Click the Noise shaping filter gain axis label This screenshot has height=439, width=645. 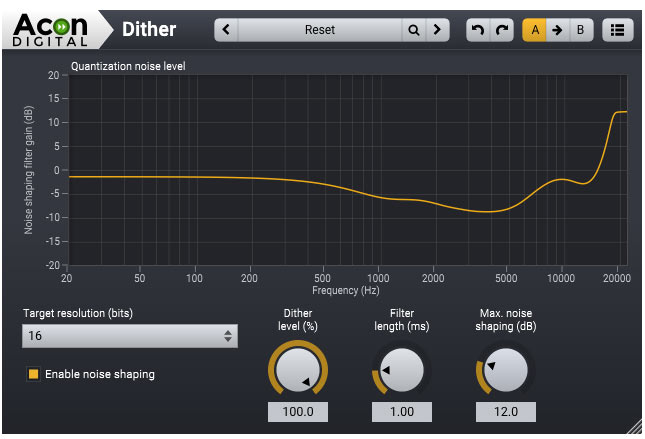click(28, 170)
